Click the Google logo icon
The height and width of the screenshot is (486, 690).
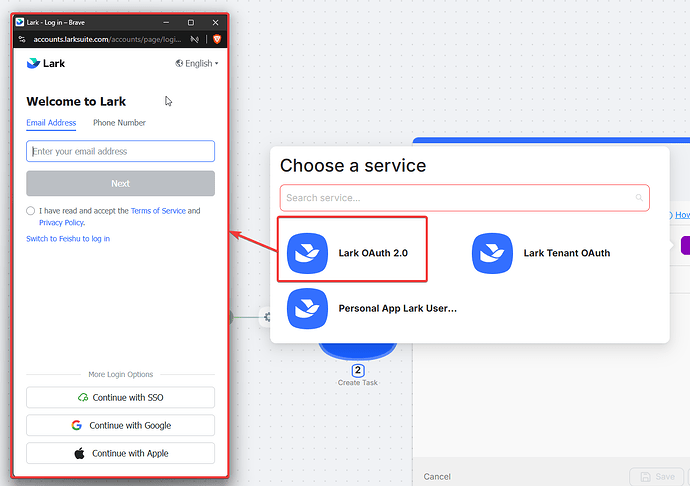coord(77,425)
